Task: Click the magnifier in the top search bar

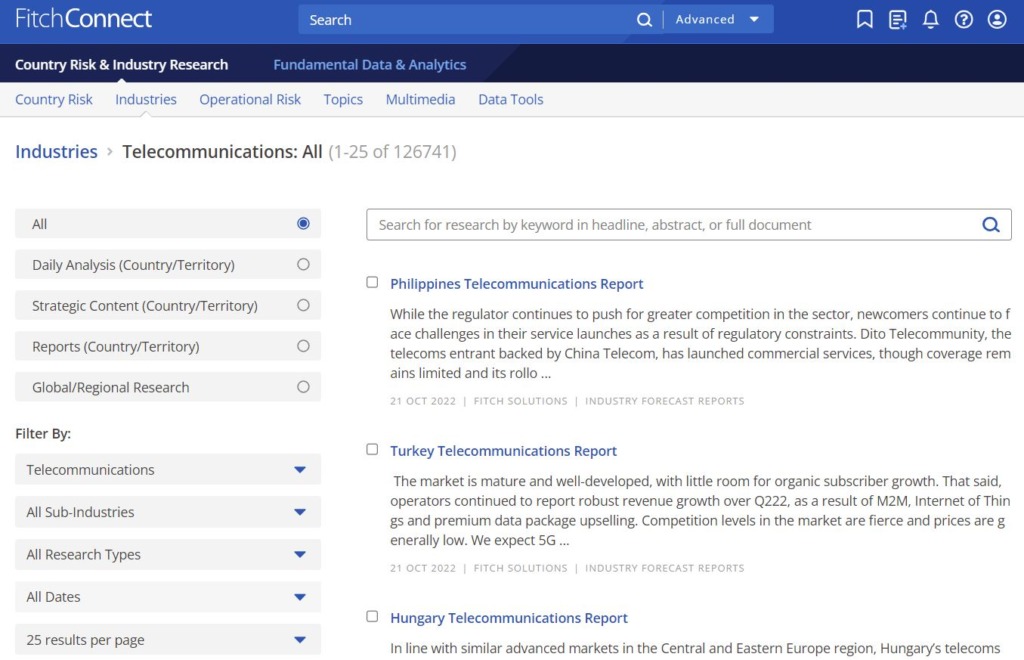Action: tap(644, 20)
